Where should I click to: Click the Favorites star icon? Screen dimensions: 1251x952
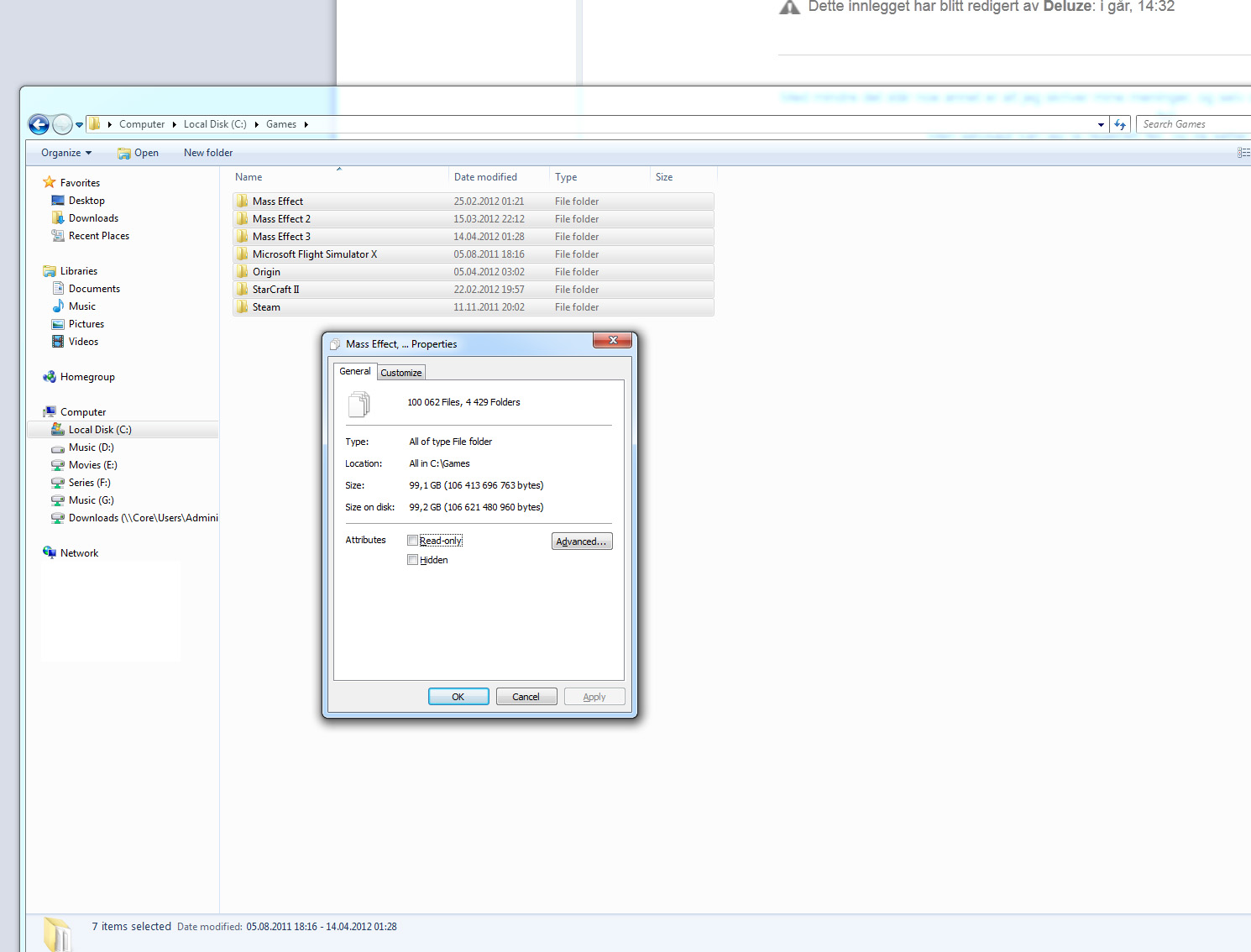click(x=50, y=182)
